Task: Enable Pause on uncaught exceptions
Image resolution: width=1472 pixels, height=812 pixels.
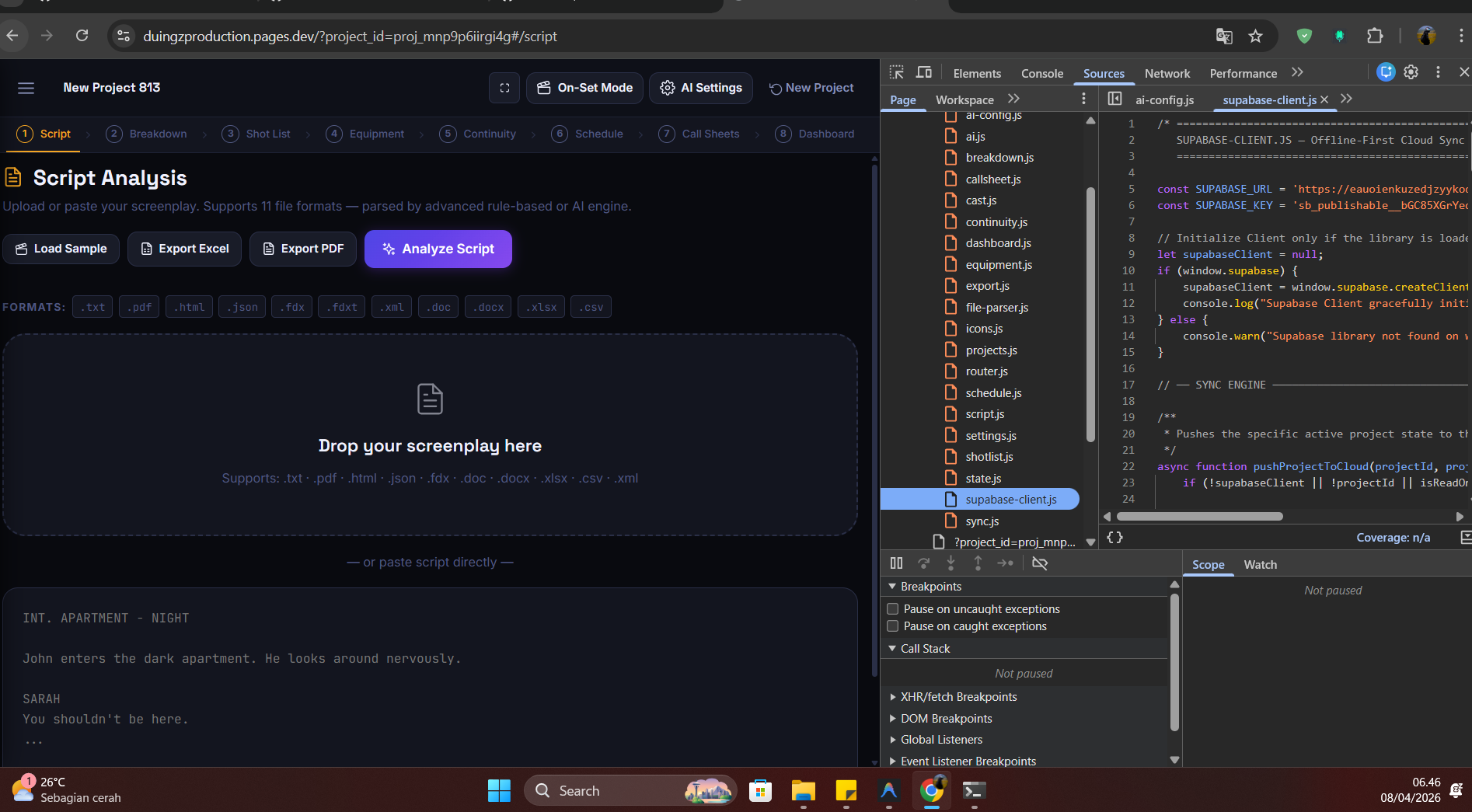Action: 893,609
